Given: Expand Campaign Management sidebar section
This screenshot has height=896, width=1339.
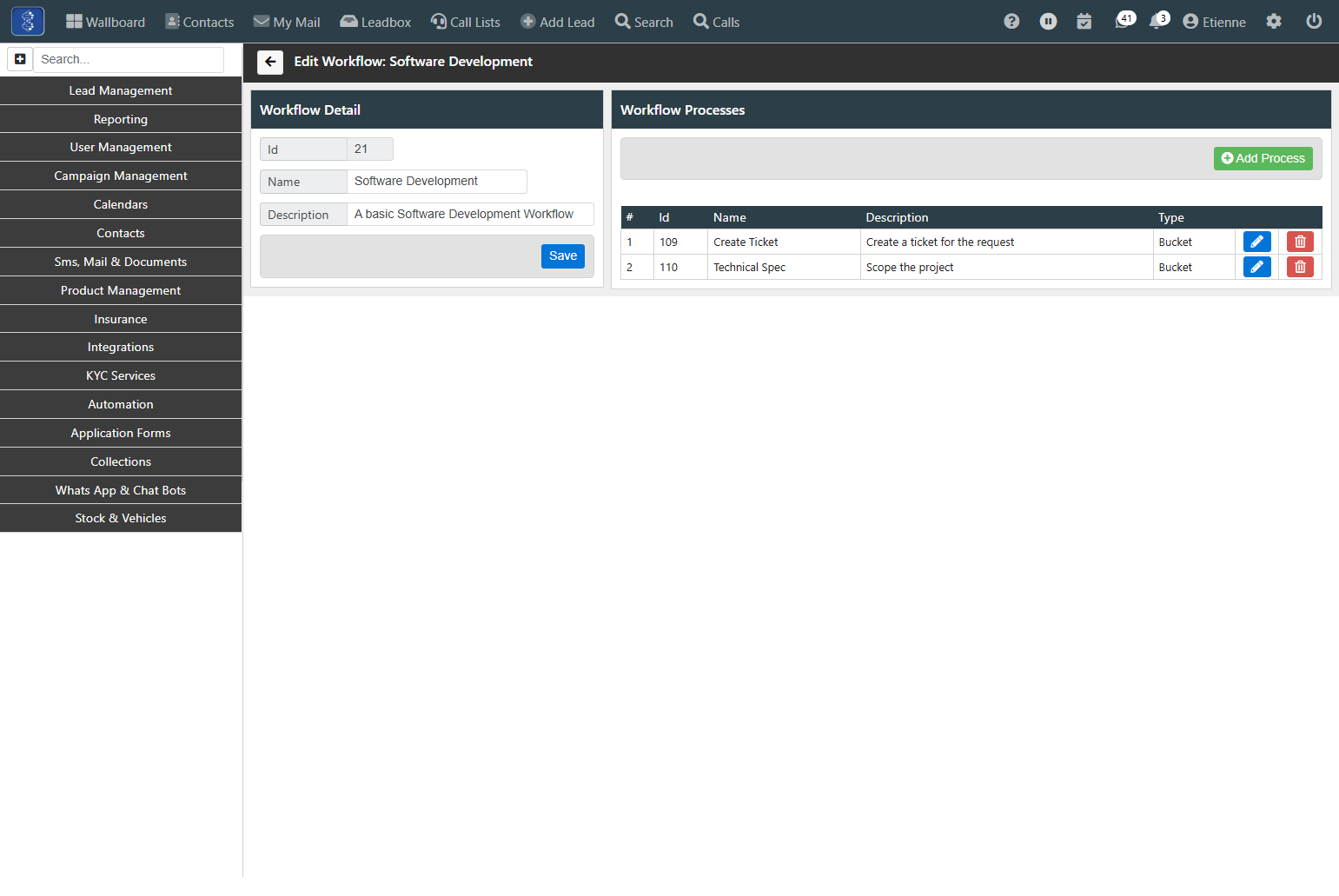Looking at the screenshot, I should pos(121,176).
